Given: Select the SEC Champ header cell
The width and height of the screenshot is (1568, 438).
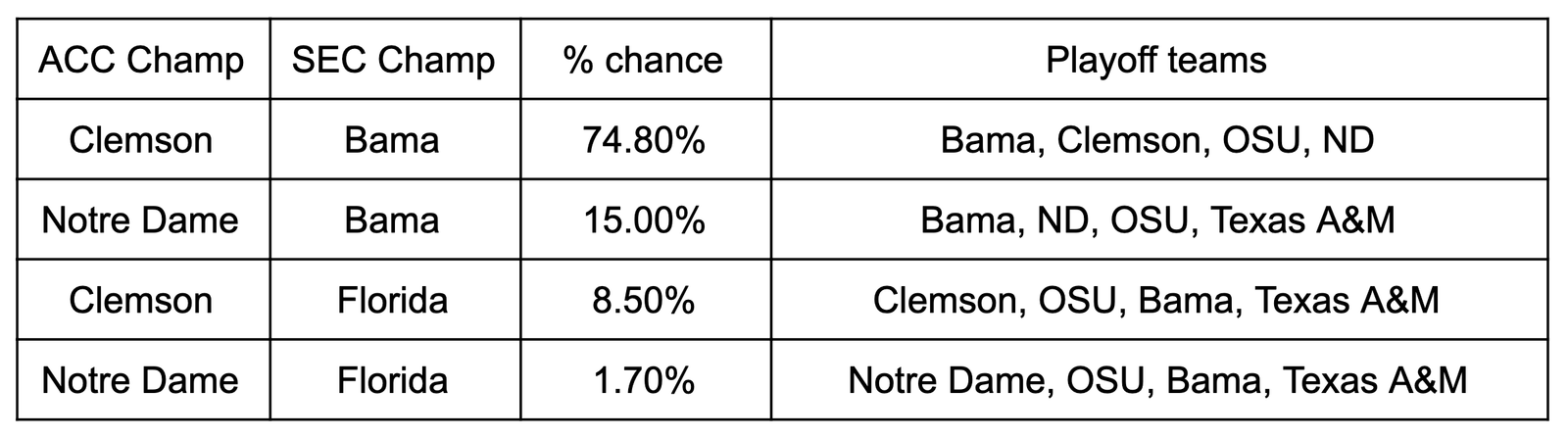Looking at the screenshot, I should click(x=395, y=59).
